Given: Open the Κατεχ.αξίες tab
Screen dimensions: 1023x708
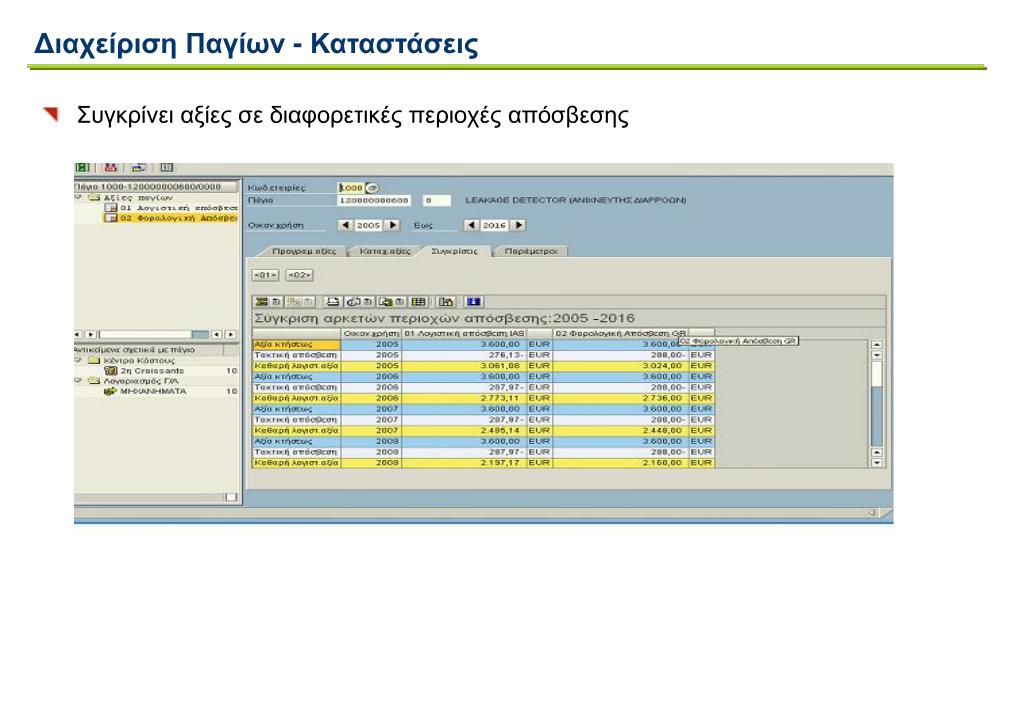Looking at the screenshot, I should point(385,251).
